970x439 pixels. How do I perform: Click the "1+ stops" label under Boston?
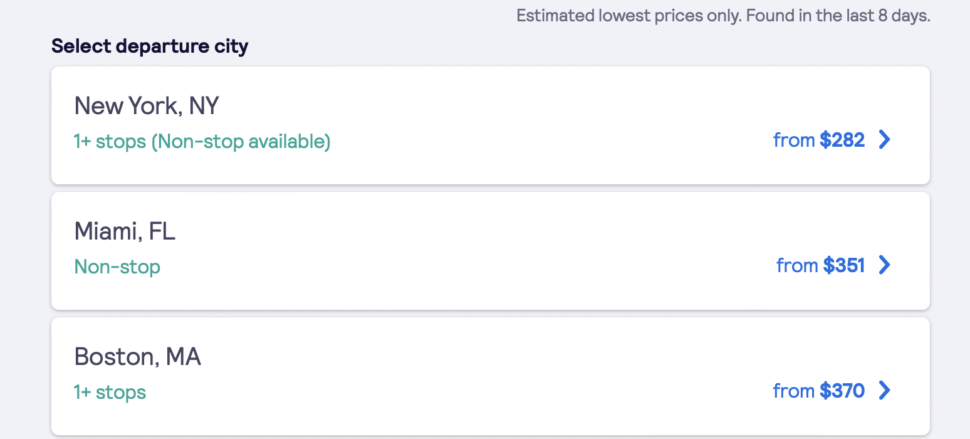pyautogui.click(x=110, y=392)
